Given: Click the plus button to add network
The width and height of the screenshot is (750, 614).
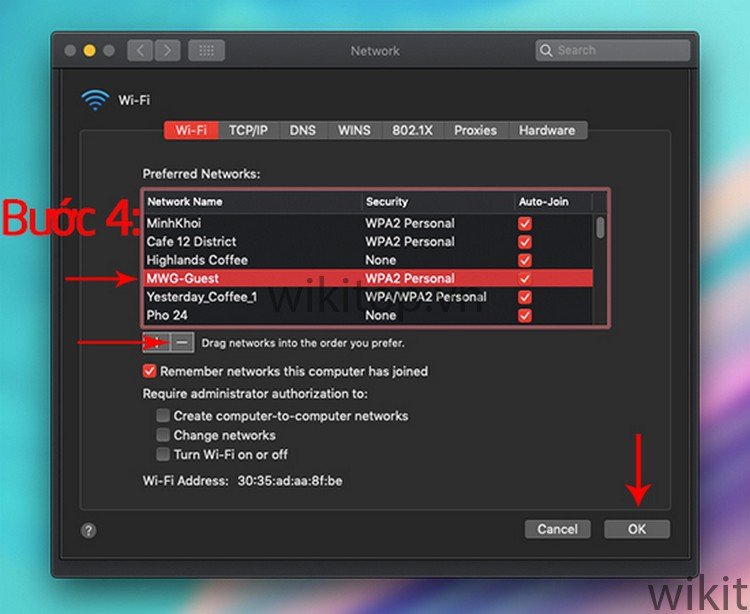Looking at the screenshot, I should click(x=157, y=342).
